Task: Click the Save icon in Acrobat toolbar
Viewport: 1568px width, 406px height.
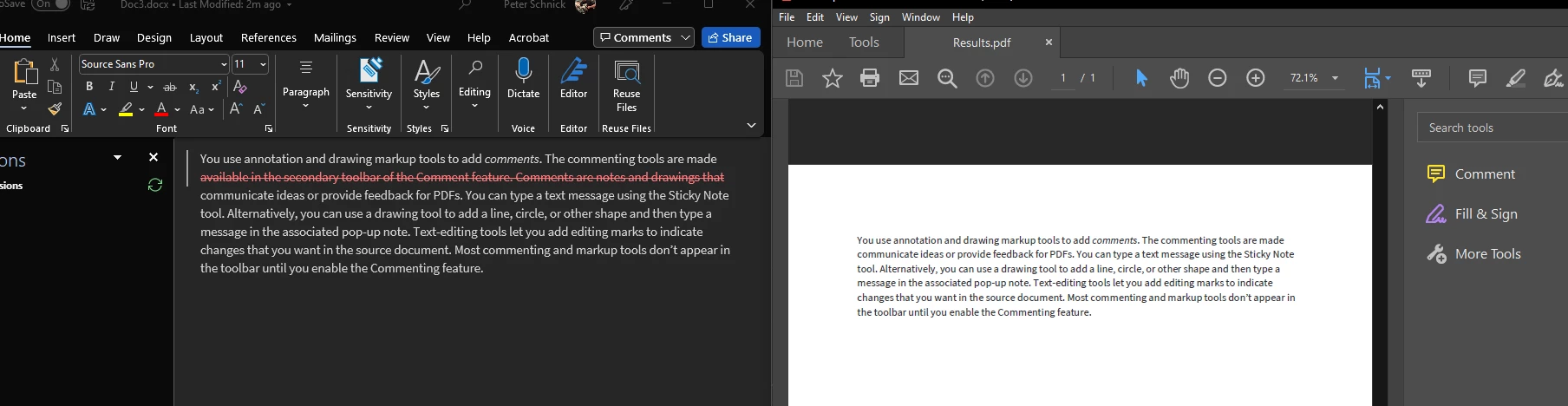Action: tap(794, 78)
